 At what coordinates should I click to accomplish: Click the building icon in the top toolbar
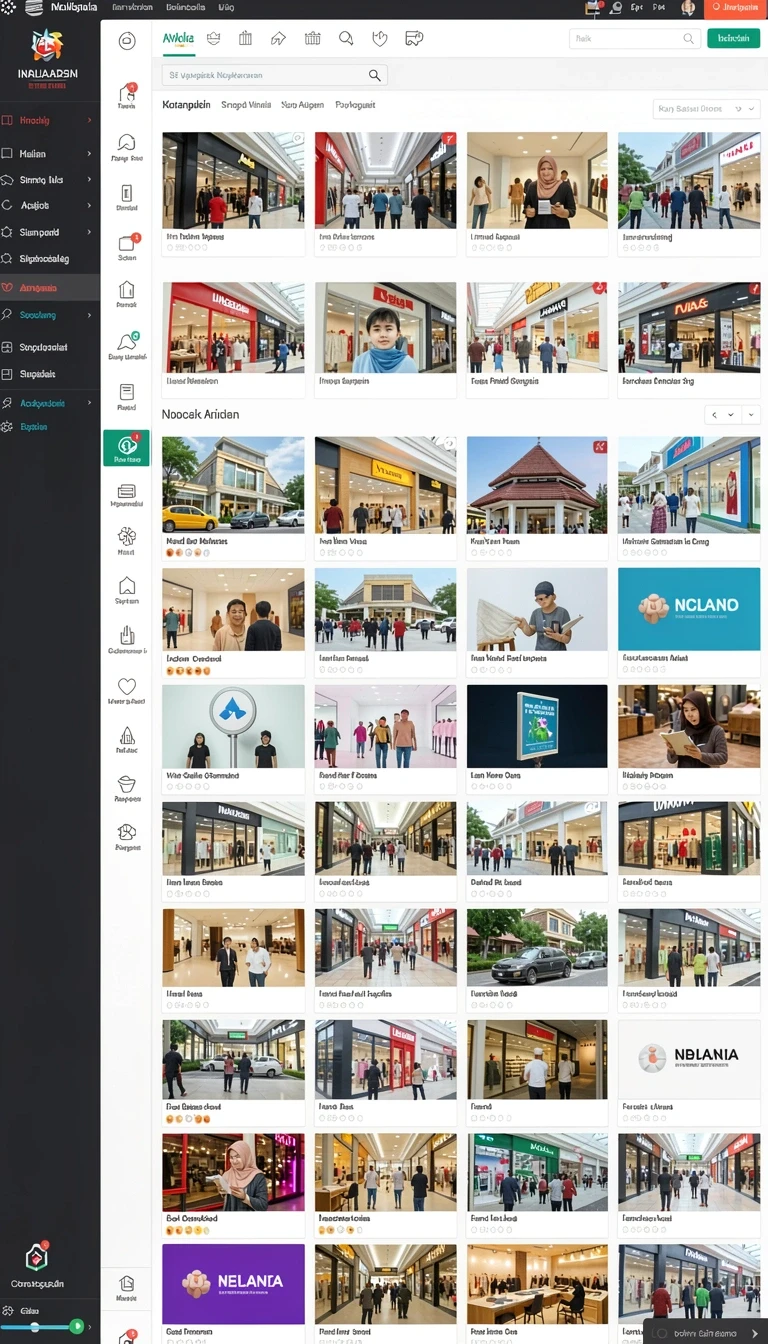tap(245, 38)
